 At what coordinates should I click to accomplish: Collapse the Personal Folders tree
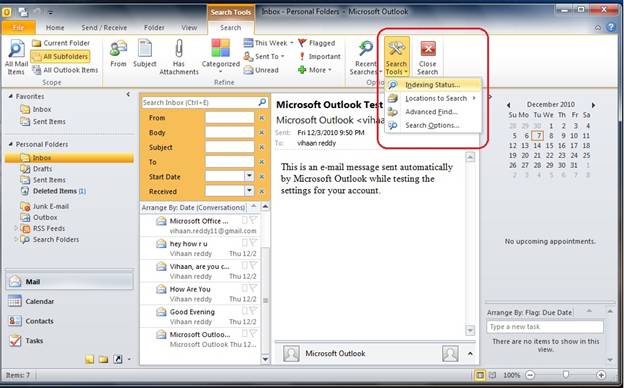pos(11,144)
